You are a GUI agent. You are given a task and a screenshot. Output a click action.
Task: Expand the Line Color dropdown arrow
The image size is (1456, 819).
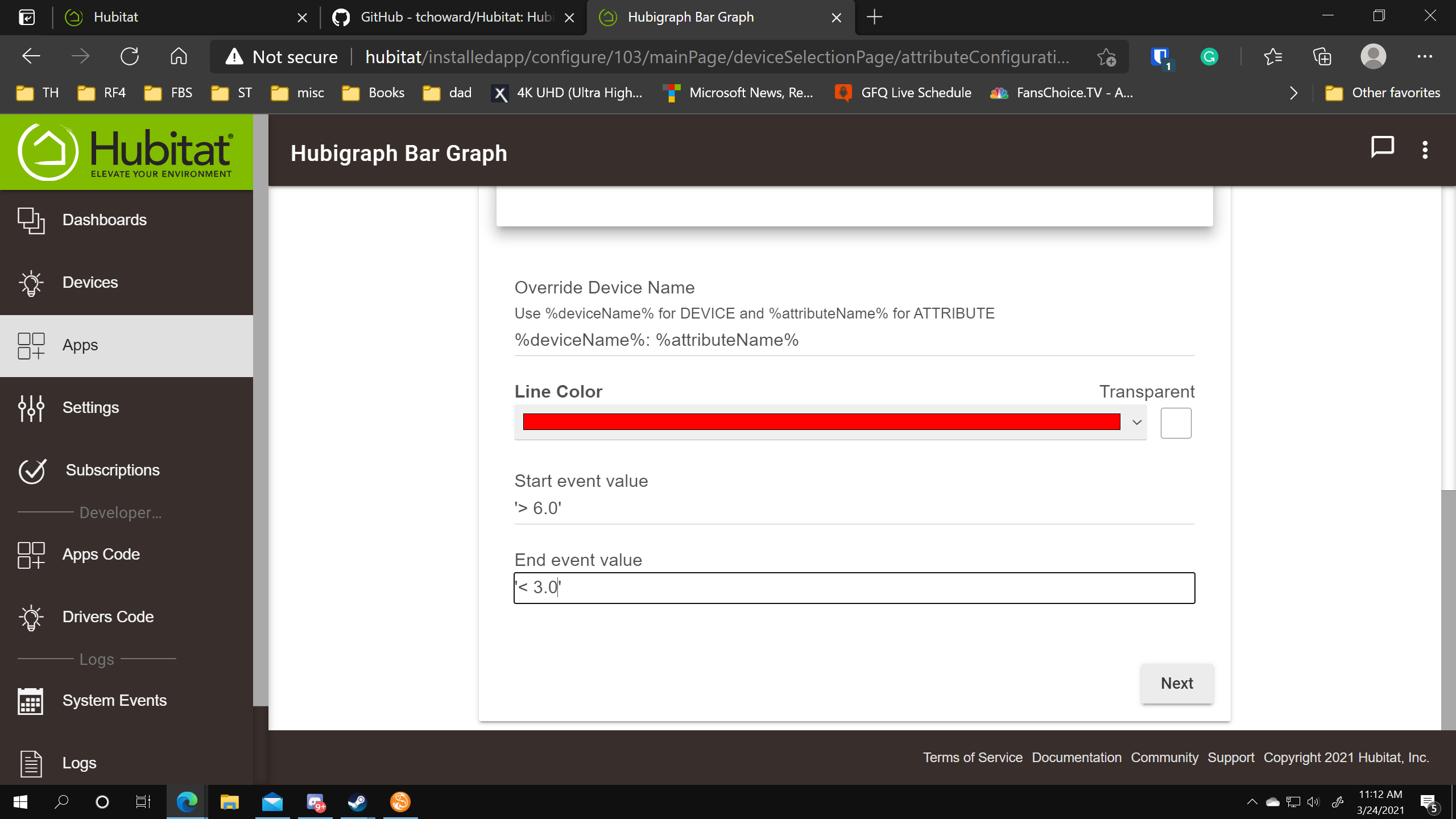(1136, 423)
